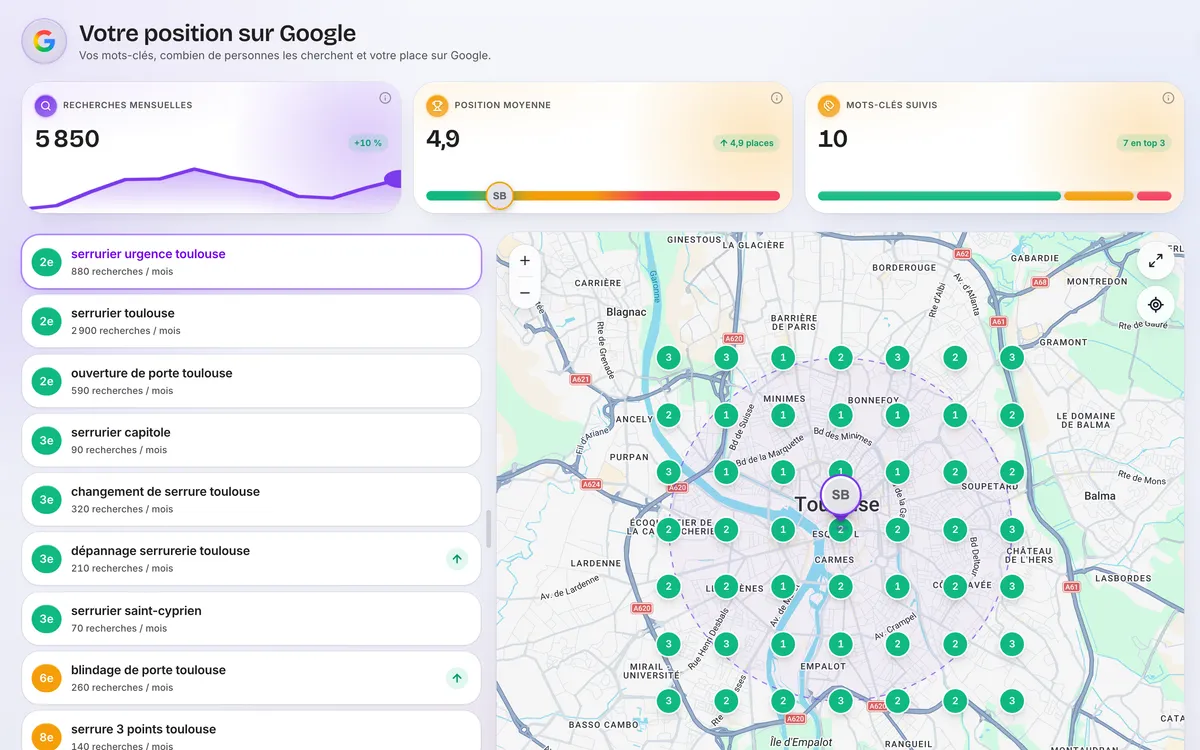1200x750 pixels.
Task: Select keyword serrurier capitole
Action: point(251,440)
